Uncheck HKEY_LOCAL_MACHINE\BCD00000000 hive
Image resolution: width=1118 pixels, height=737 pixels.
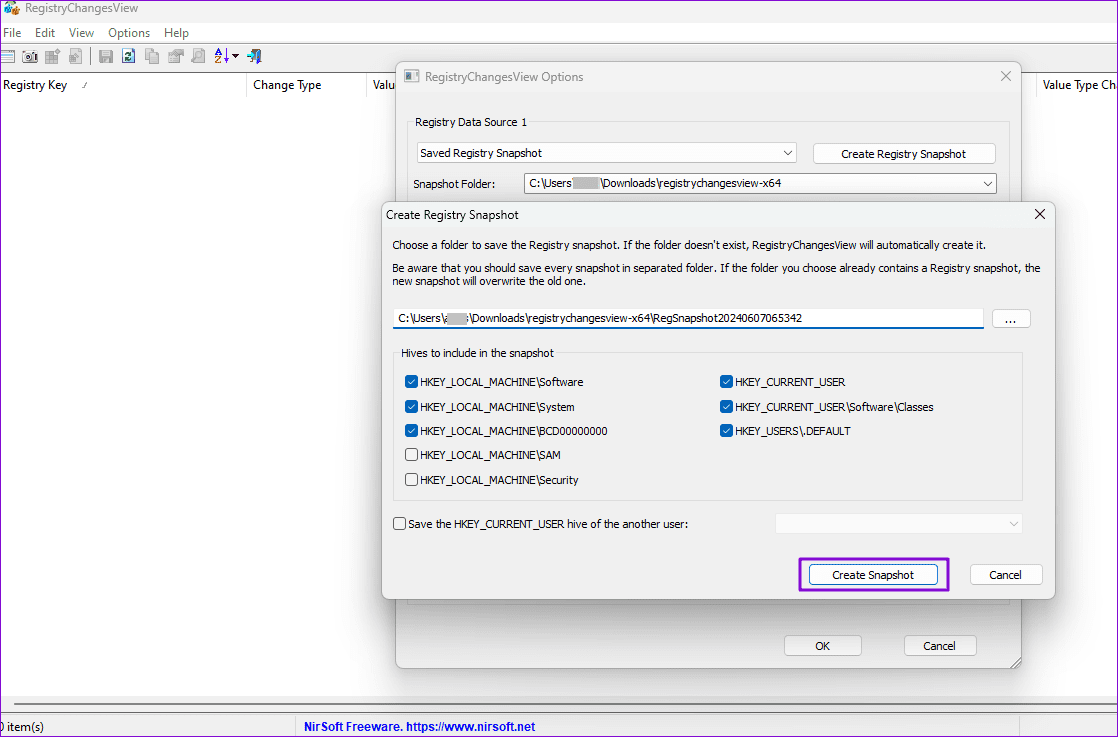pyautogui.click(x=411, y=431)
